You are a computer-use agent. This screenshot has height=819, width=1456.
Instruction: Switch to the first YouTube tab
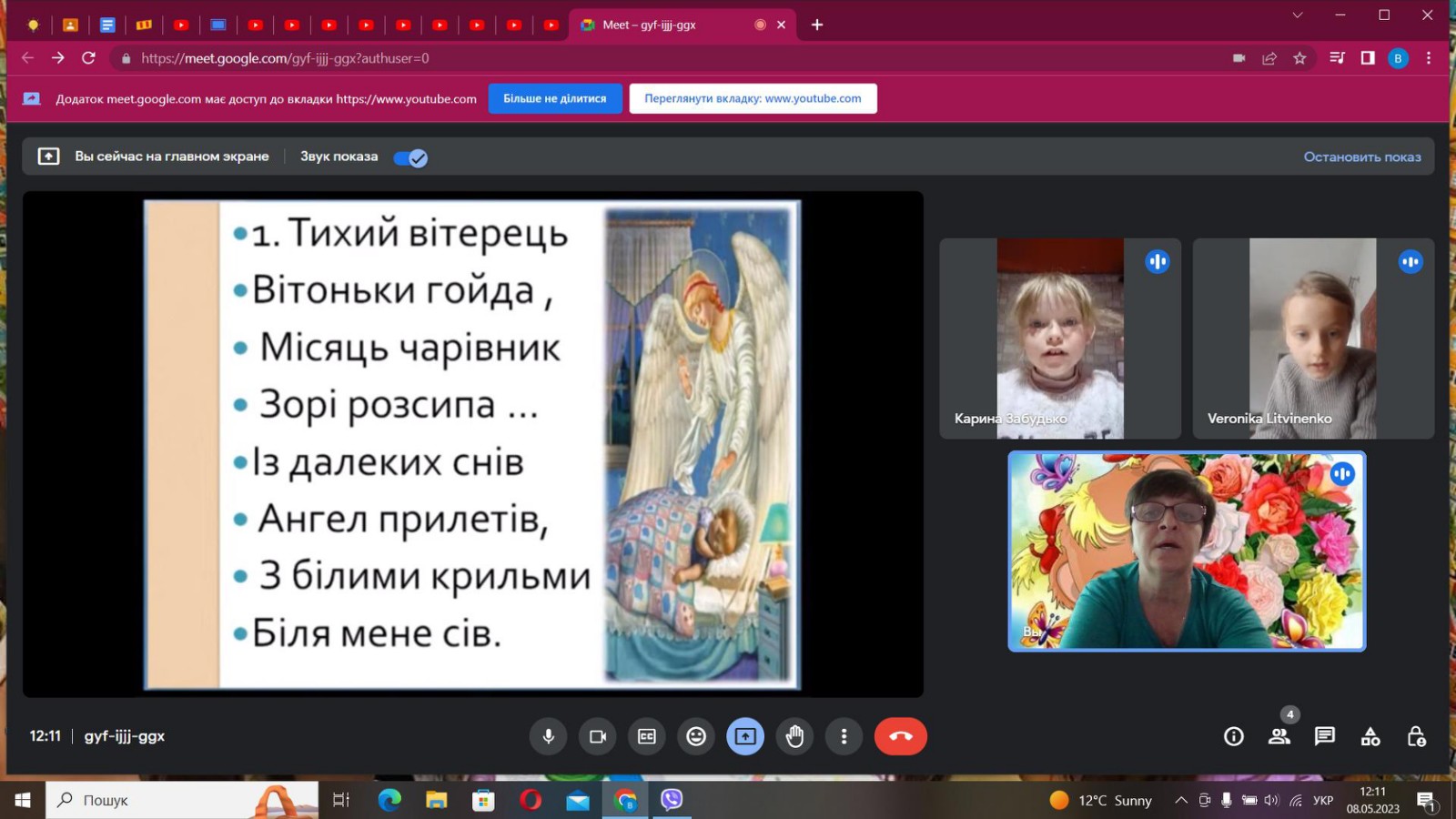[x=181, y=25]
